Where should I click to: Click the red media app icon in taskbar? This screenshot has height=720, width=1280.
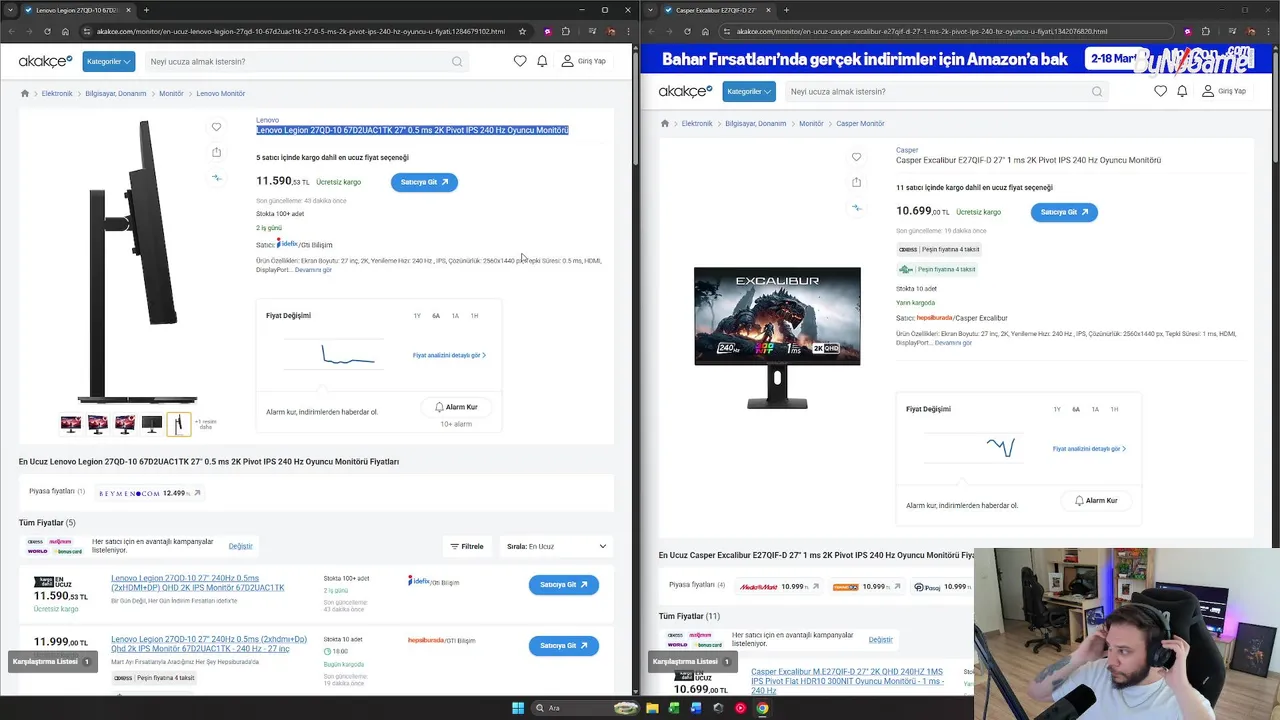tap(740, 708)
